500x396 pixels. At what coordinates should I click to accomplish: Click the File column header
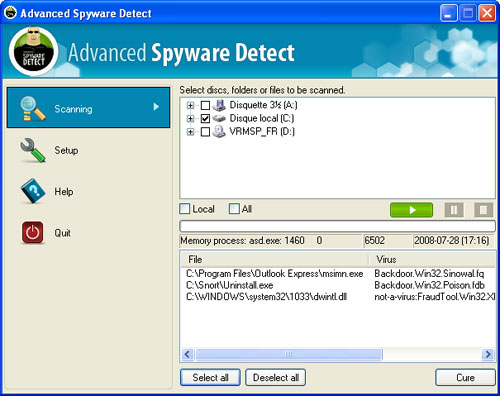coord(274,259)
